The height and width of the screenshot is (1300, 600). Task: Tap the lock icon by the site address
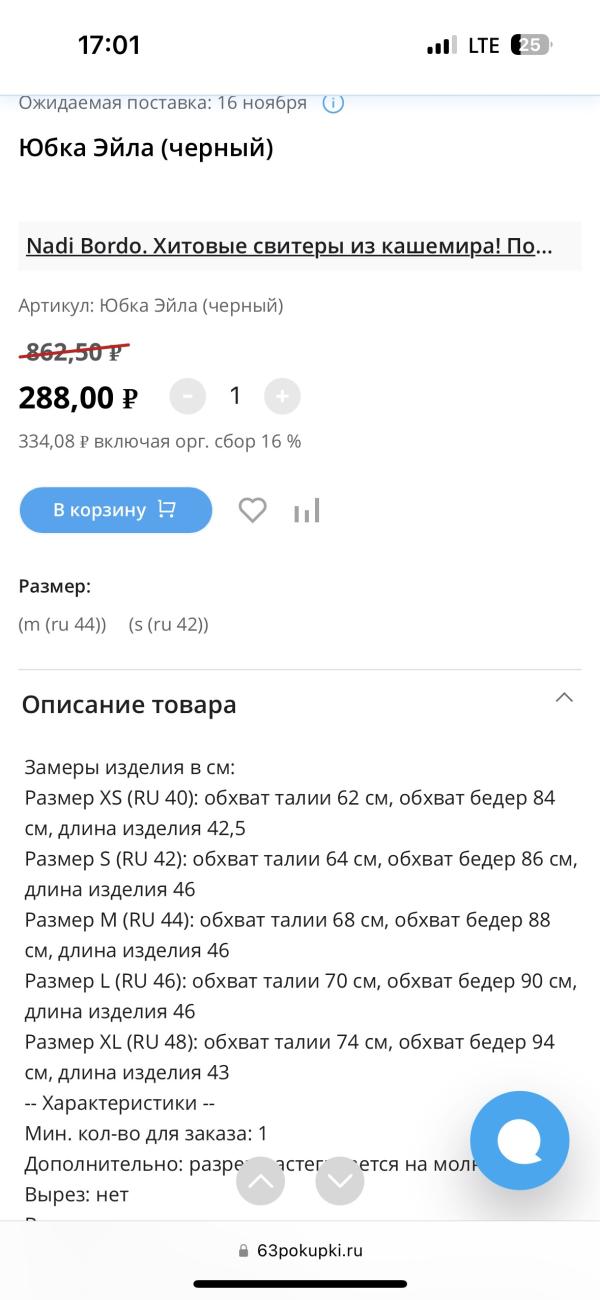pos(243,1251)
